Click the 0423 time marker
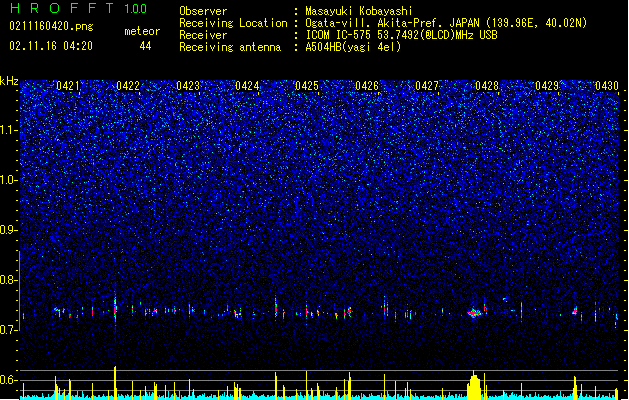Viewport: 629px width, 400px height. point(188,86)
